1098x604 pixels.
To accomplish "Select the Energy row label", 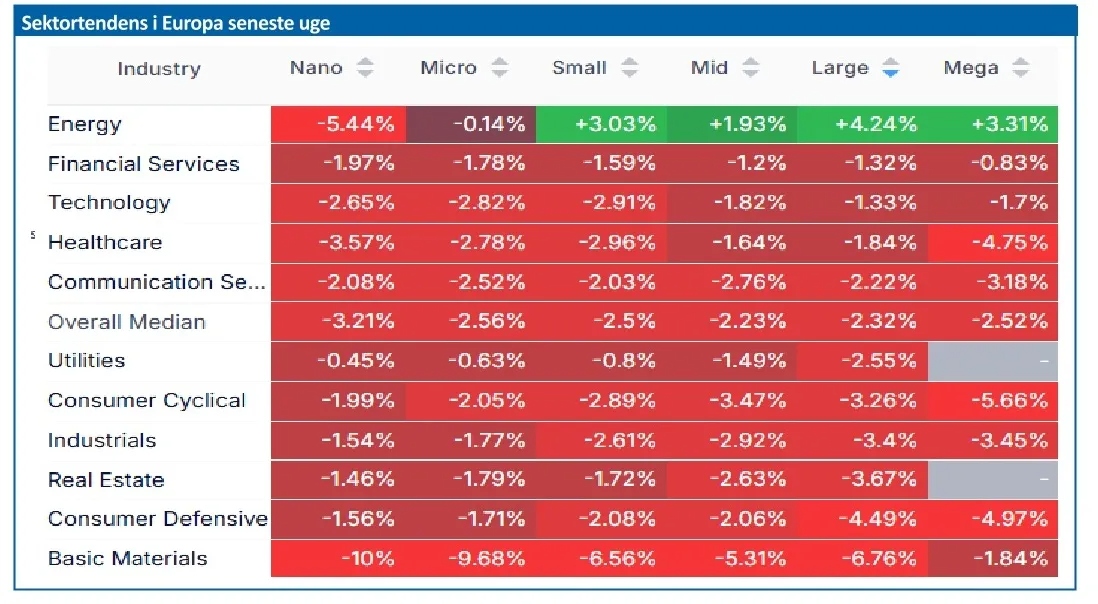I will (85, 124).
